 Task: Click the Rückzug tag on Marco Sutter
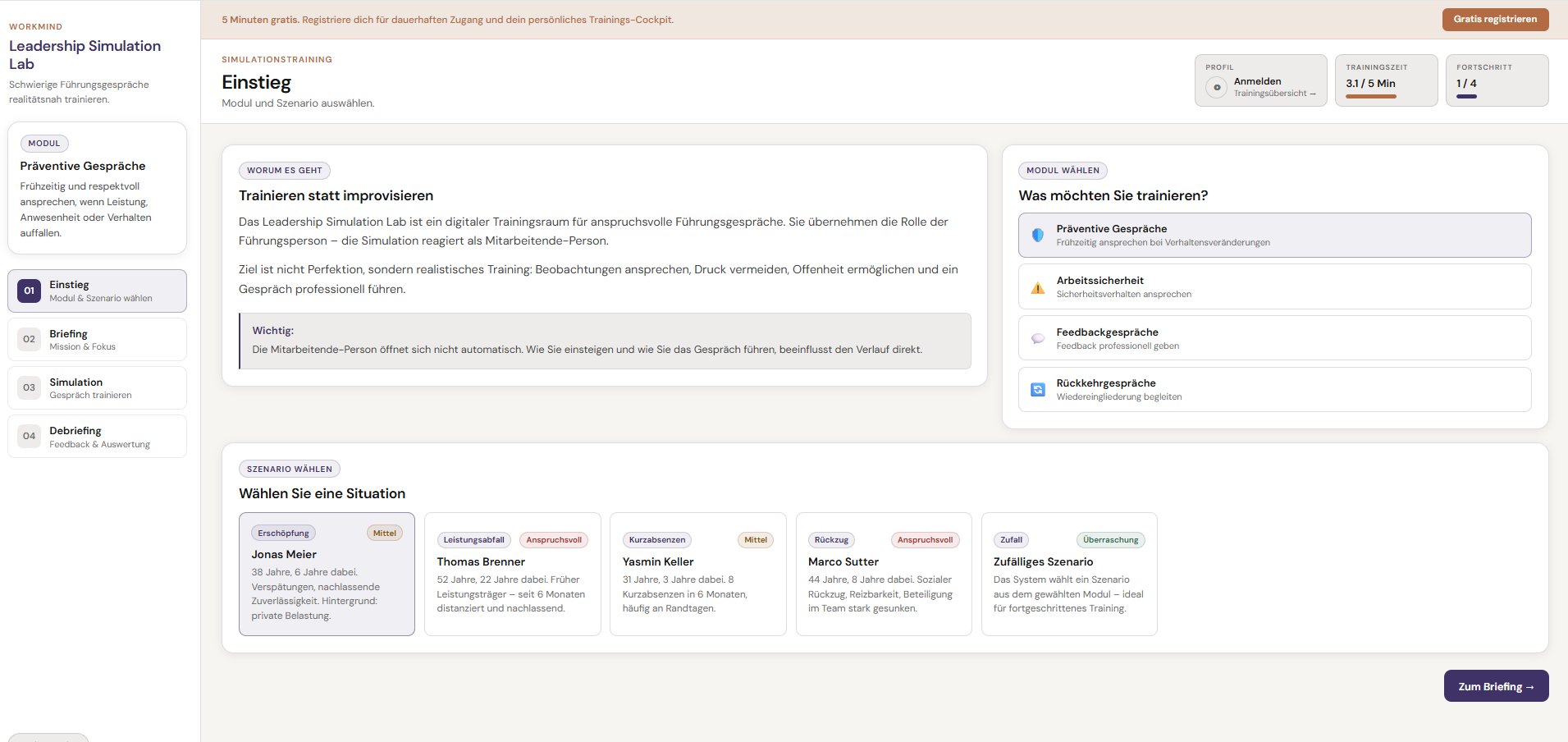(x=831, y=539)
